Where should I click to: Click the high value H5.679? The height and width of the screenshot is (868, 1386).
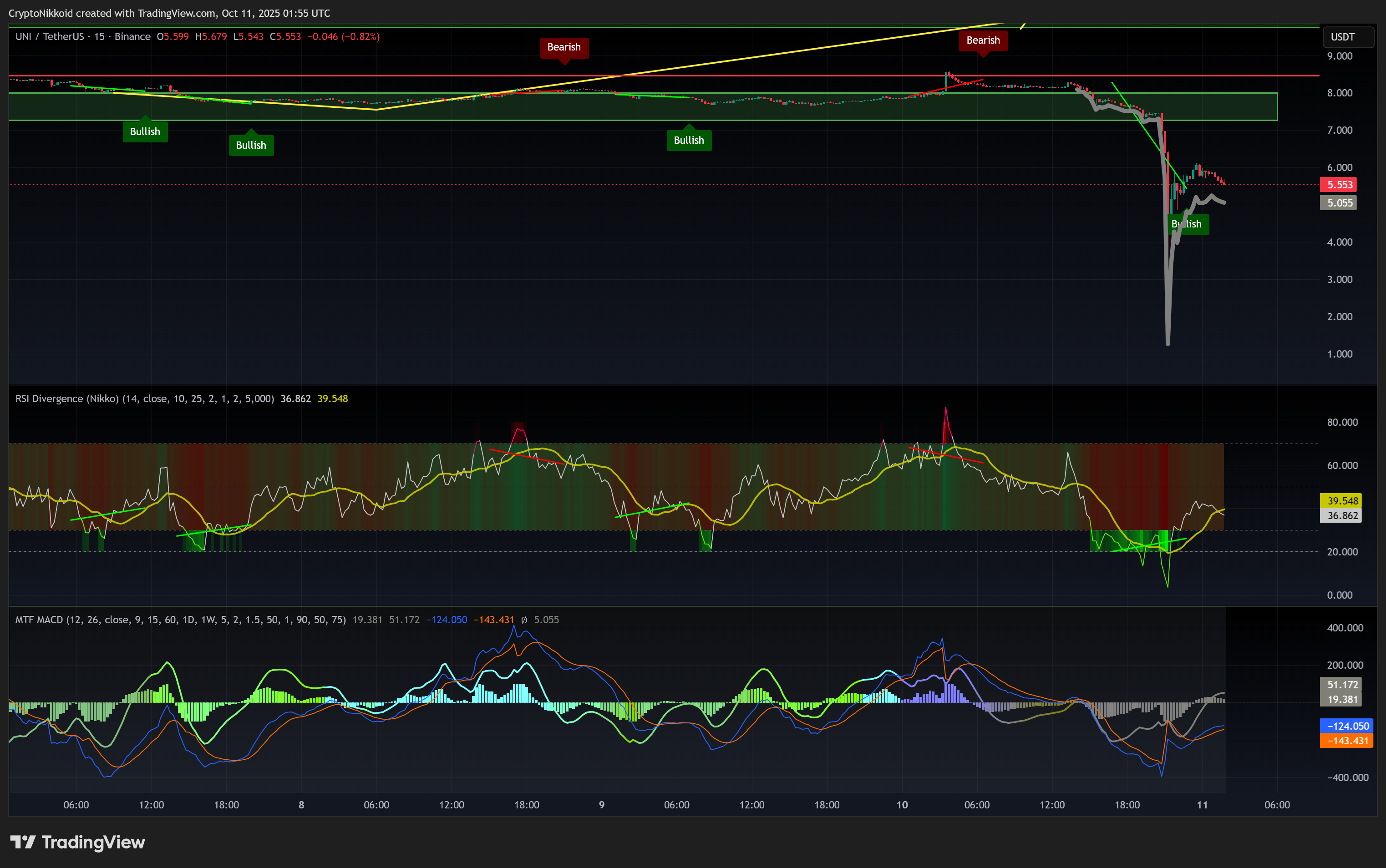pyautogui.click(x=211, y=37)
